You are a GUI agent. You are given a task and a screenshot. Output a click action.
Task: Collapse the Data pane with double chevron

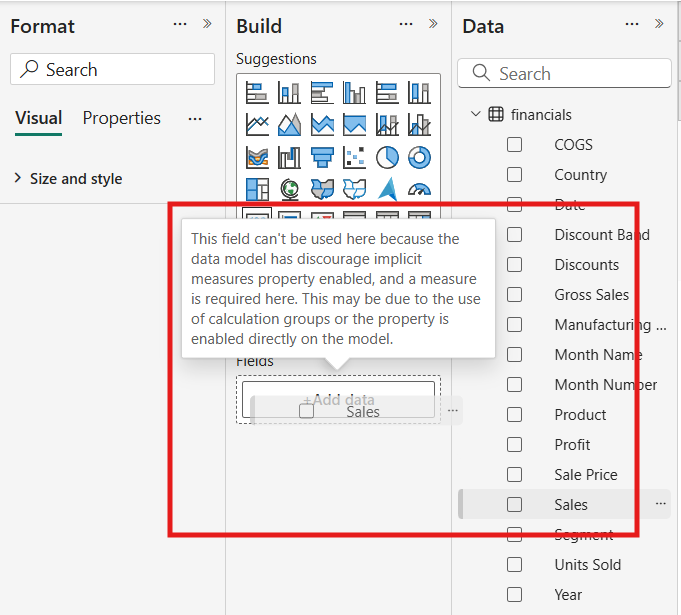pos(659,23)
